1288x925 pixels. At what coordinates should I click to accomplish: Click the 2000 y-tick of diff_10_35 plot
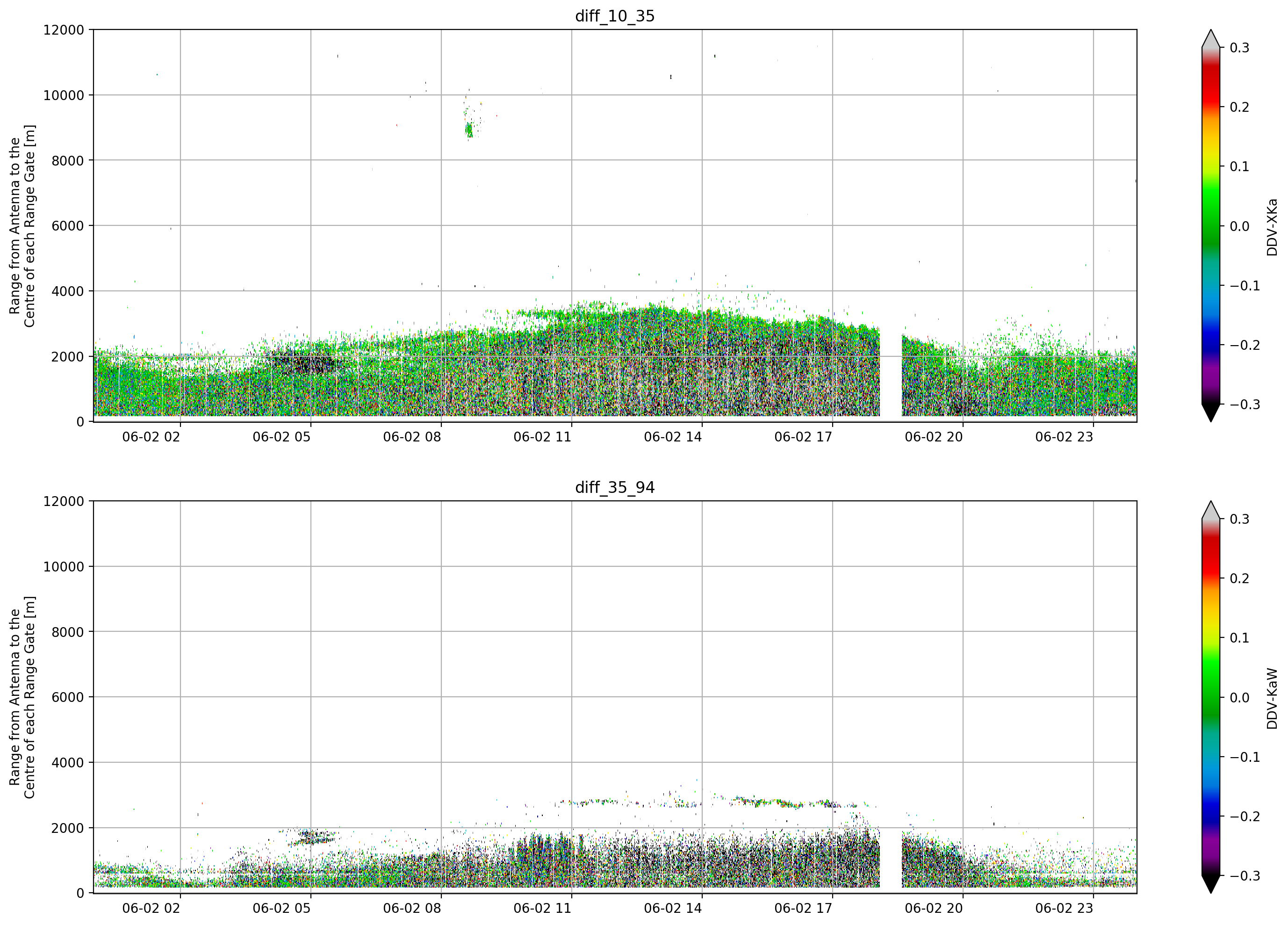point(68,356)
